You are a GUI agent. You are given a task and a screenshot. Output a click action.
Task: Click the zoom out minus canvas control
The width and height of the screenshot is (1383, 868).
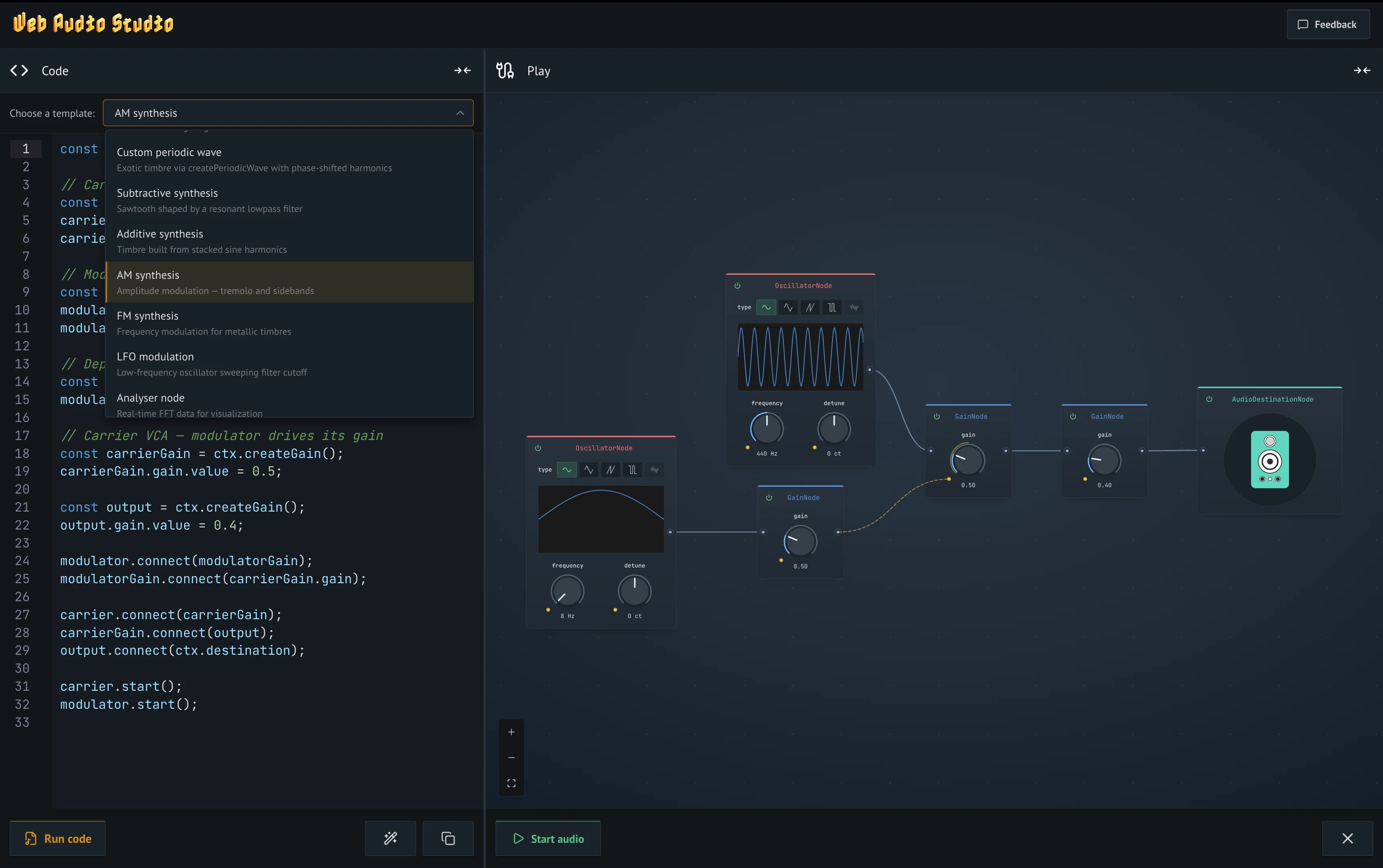(511, 758)
